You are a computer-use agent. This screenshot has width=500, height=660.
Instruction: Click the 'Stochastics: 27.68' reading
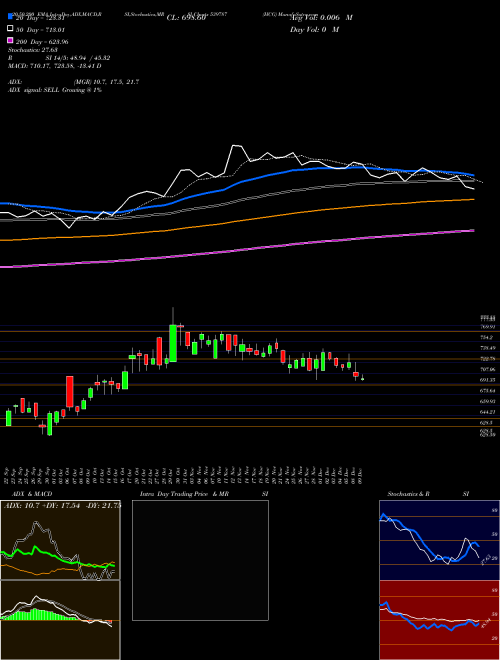33,50
